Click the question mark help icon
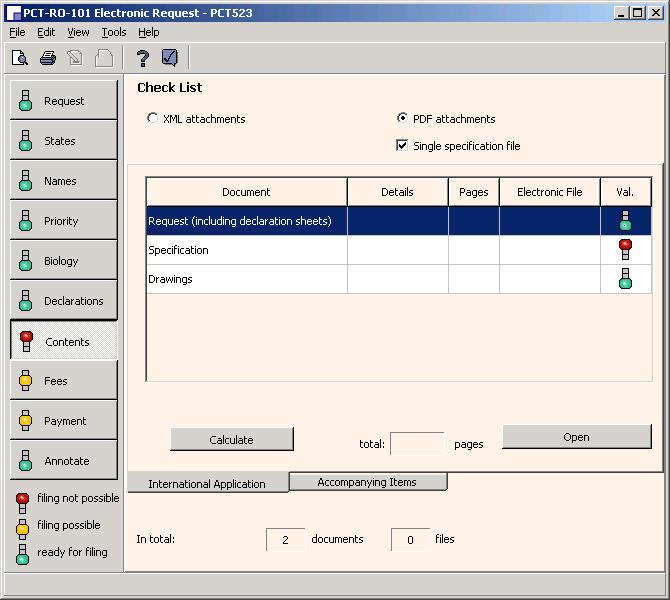 [143, 58]
